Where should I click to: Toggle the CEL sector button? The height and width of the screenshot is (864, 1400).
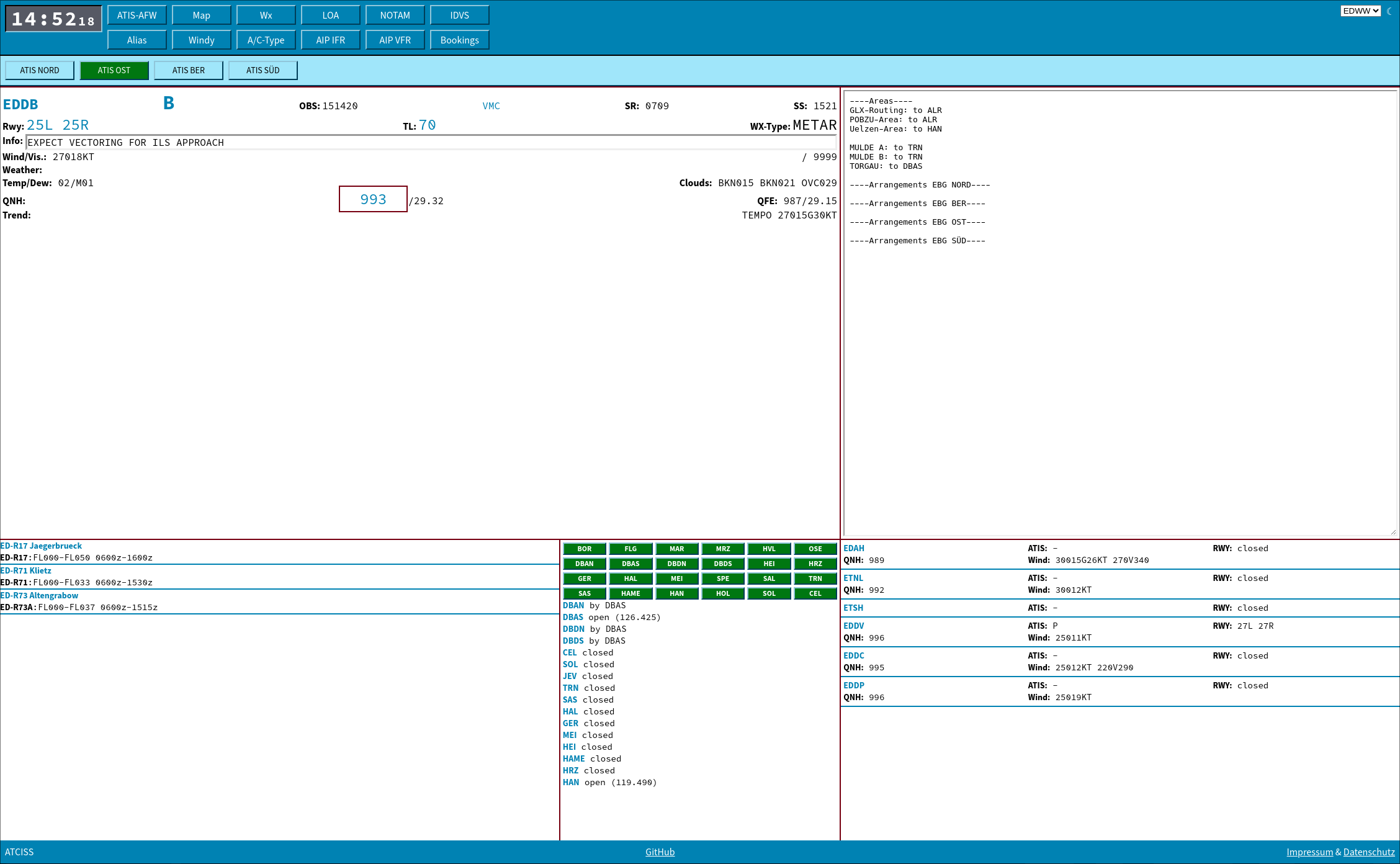pyautogui.click(x=815, y=593)
